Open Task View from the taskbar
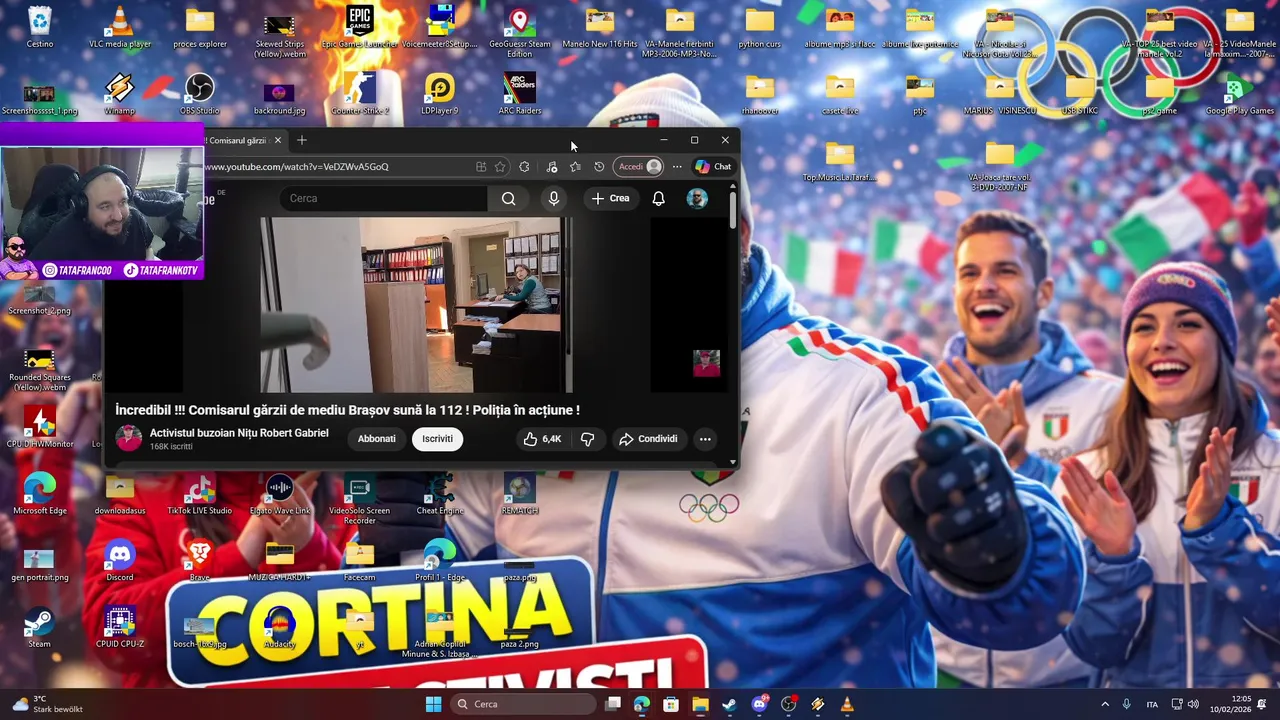Viewport: 1280px width, 720px height. pos(612,704)
